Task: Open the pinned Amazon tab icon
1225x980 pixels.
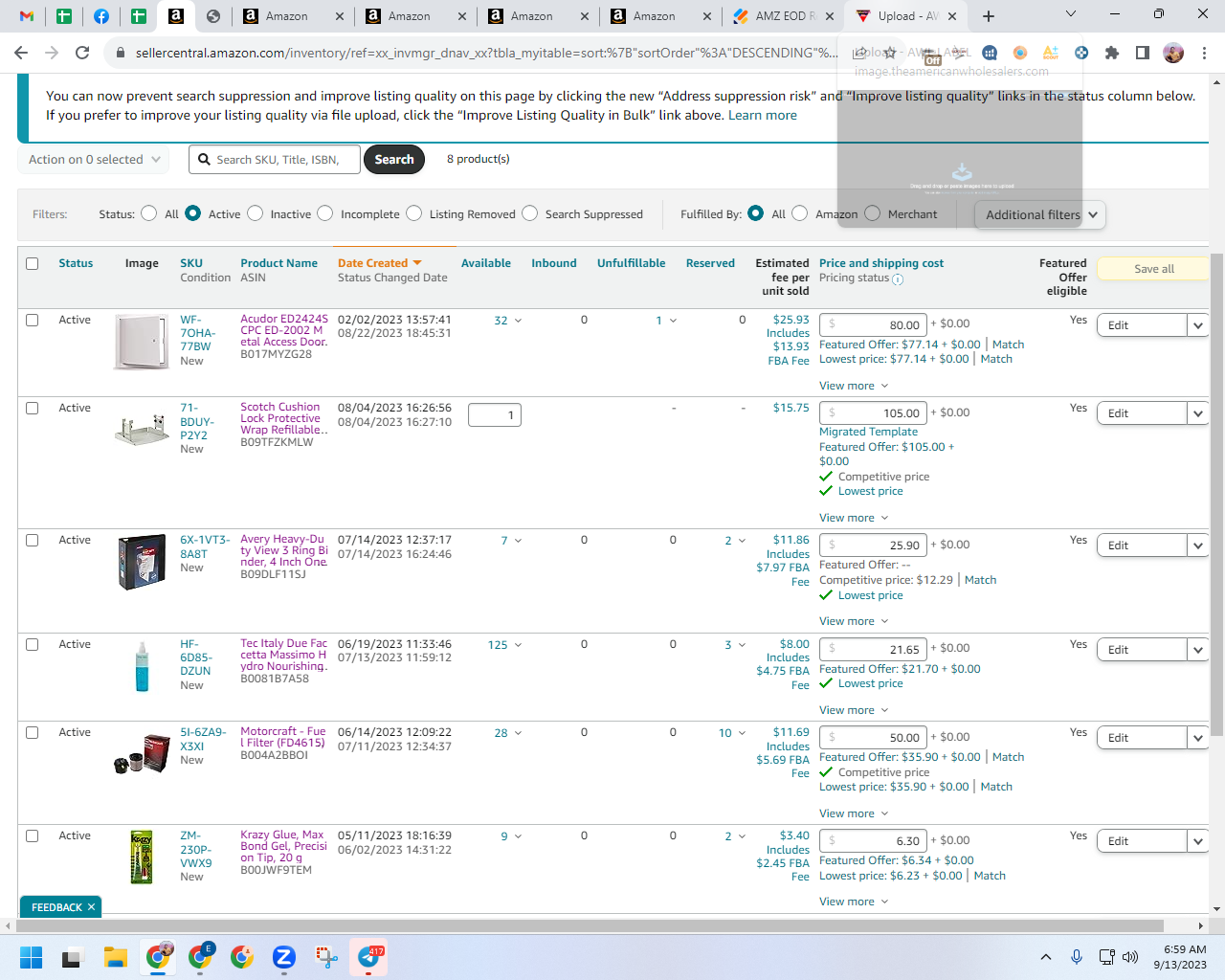Action: coord(176,16)
